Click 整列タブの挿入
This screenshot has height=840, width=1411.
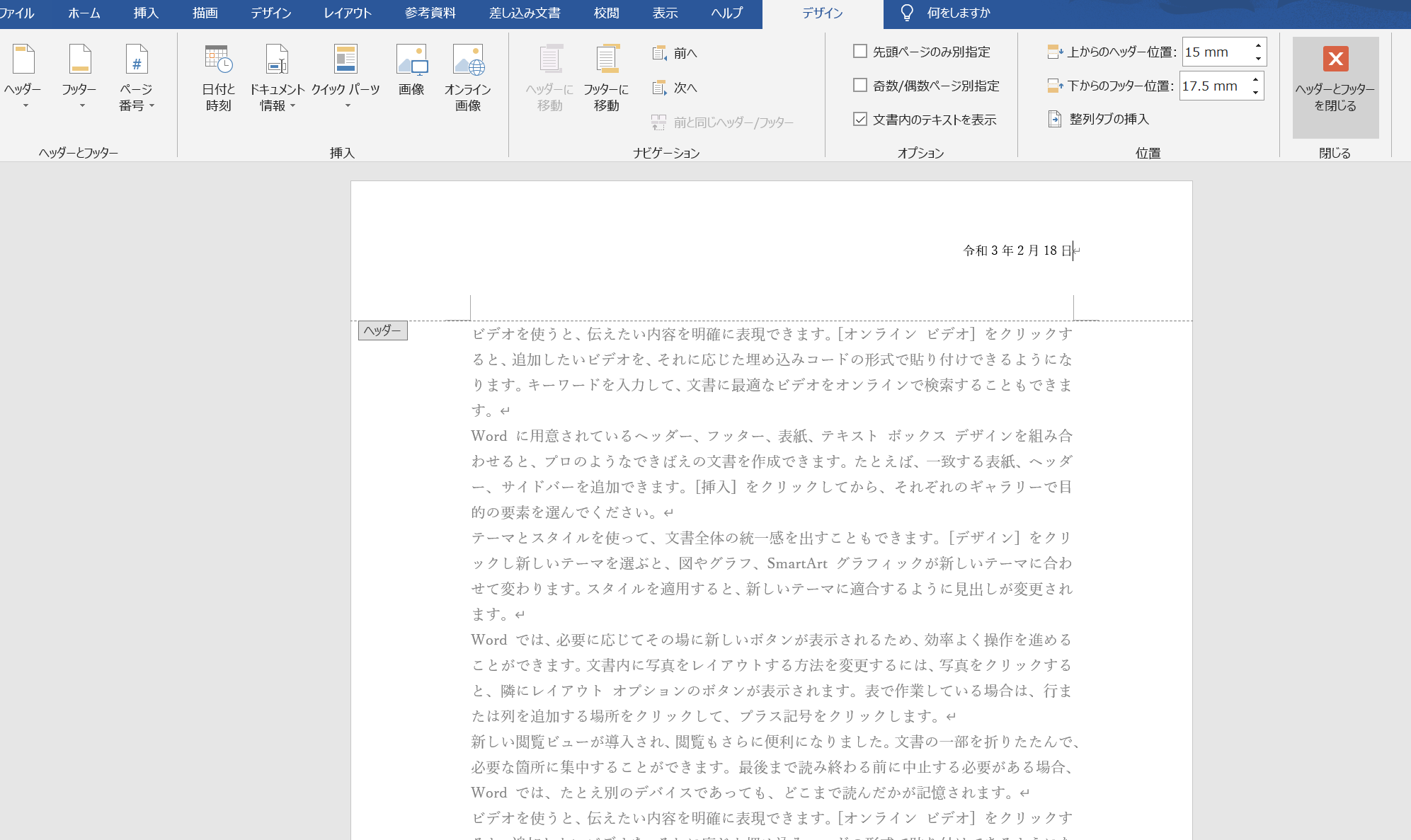coord(1099,119)
